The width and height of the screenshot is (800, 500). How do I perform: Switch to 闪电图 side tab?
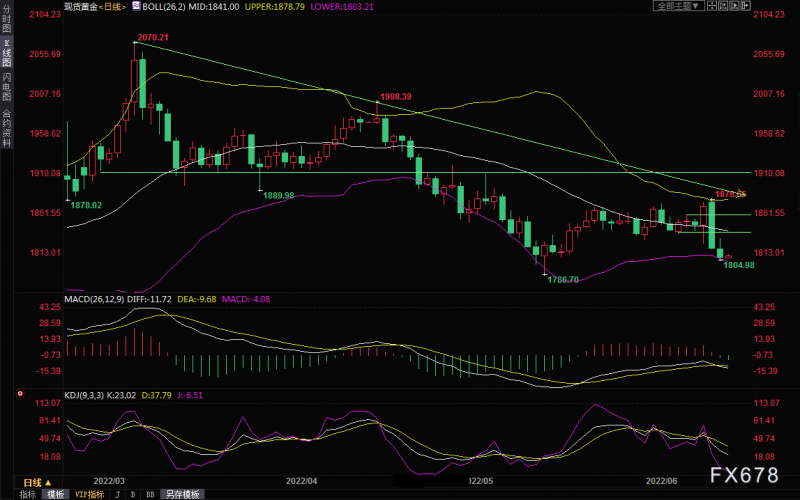point(7,86)
